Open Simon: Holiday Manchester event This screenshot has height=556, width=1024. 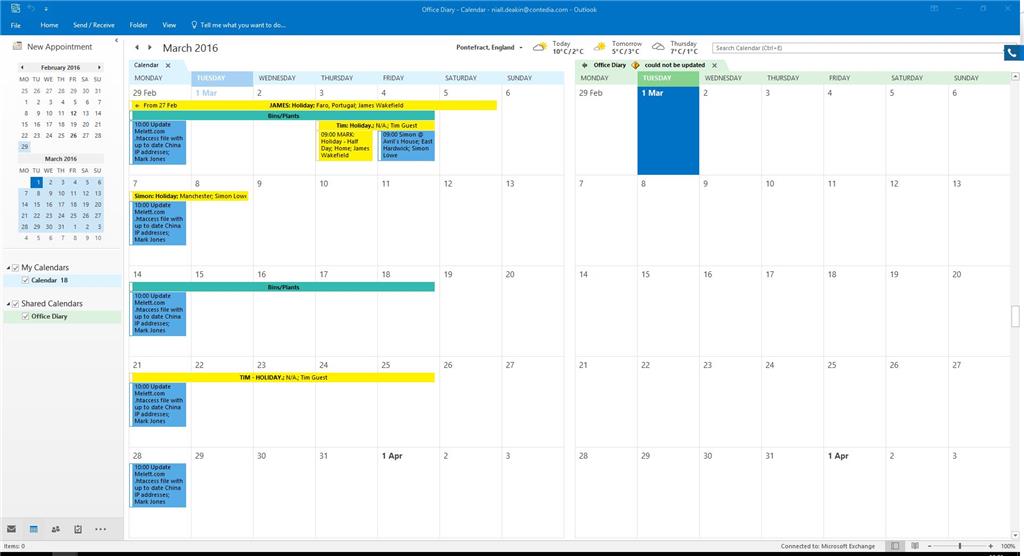tap(190, 196)
